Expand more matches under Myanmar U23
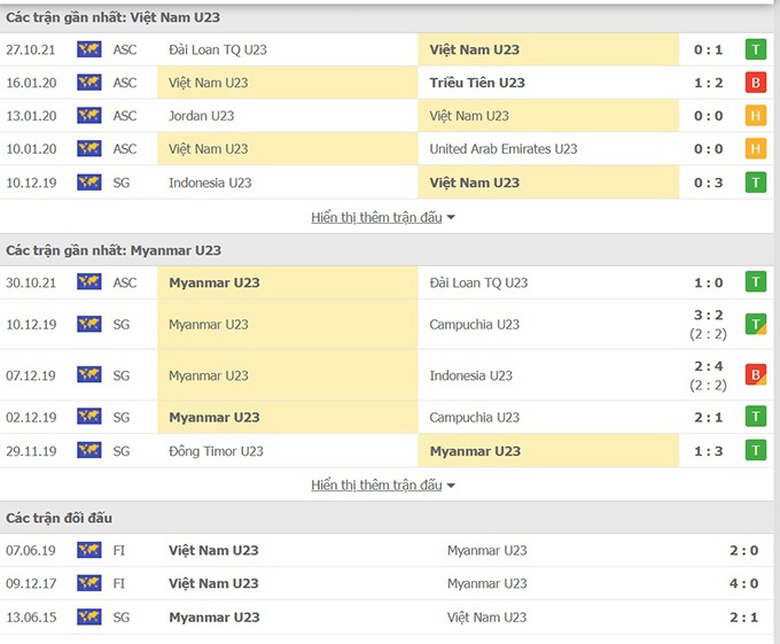 [x=383, y=485]
